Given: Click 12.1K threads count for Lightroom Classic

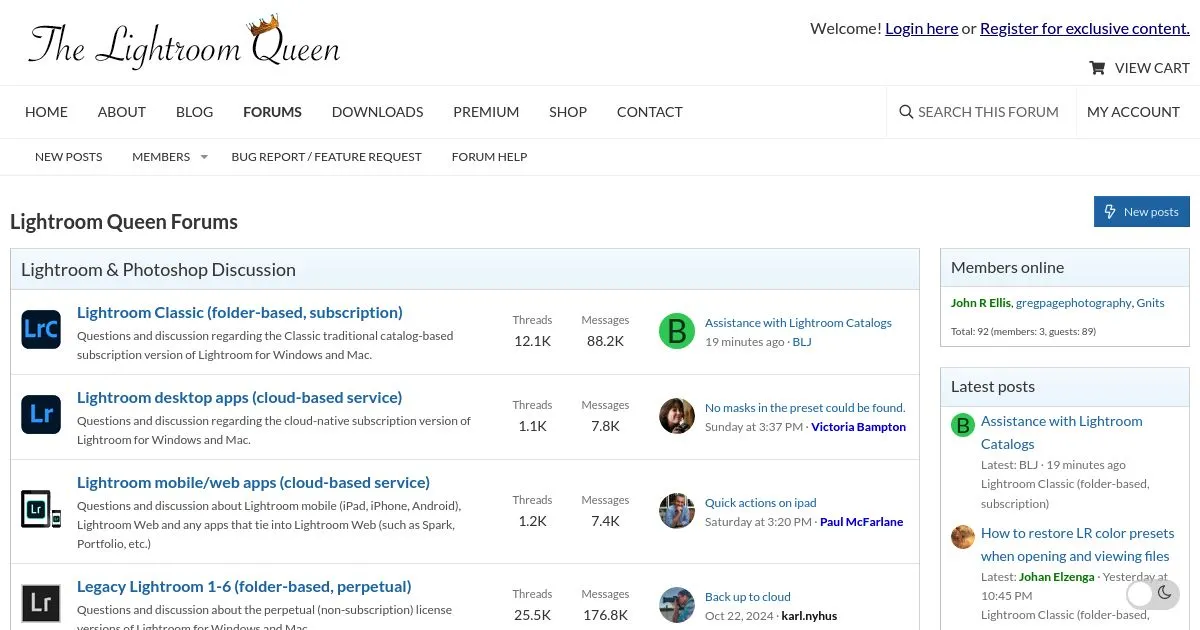Looking at the screenshot, I should 532,341.
